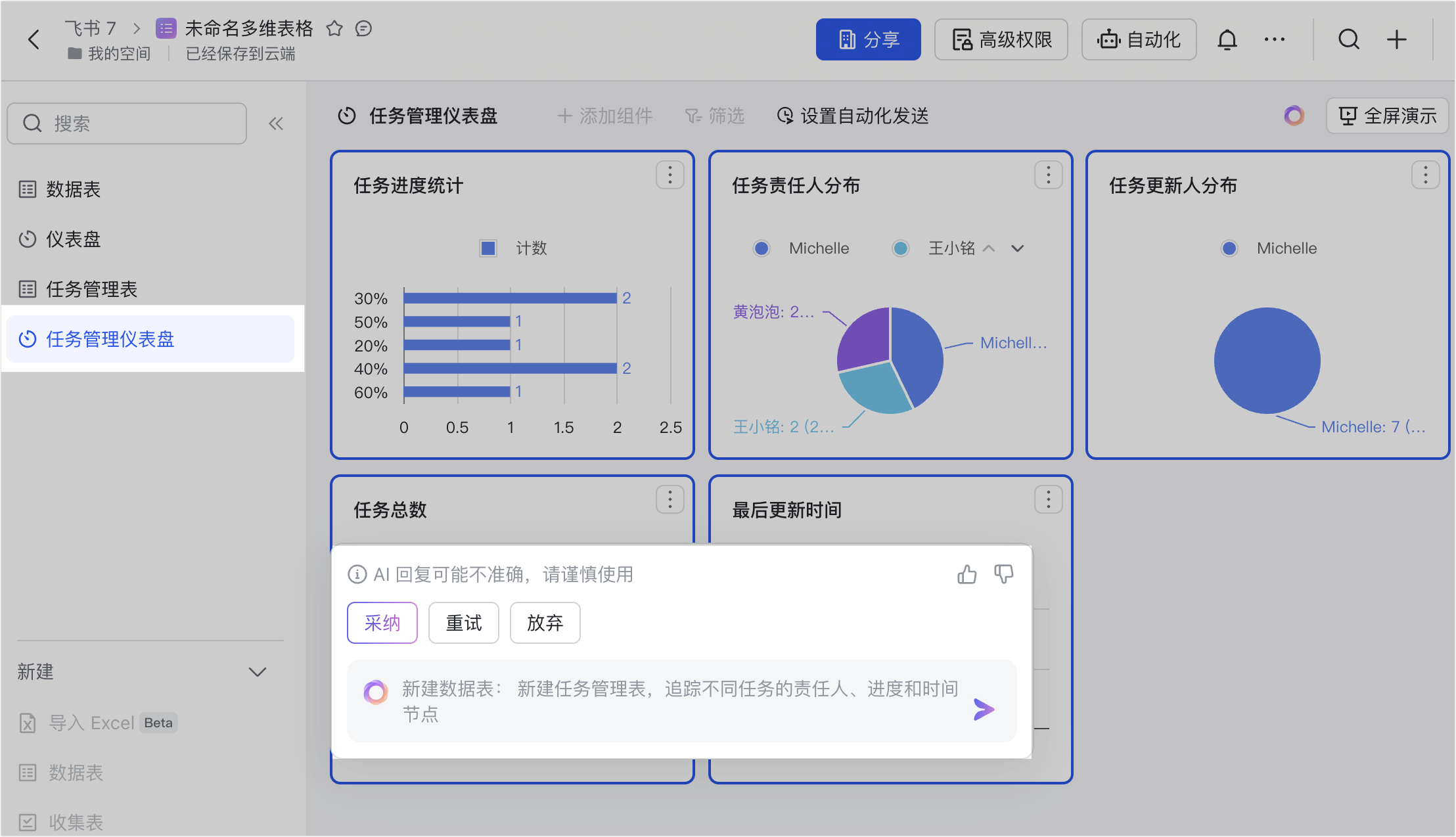
Task: Discard AI result with 放弃
Action: 545,623
